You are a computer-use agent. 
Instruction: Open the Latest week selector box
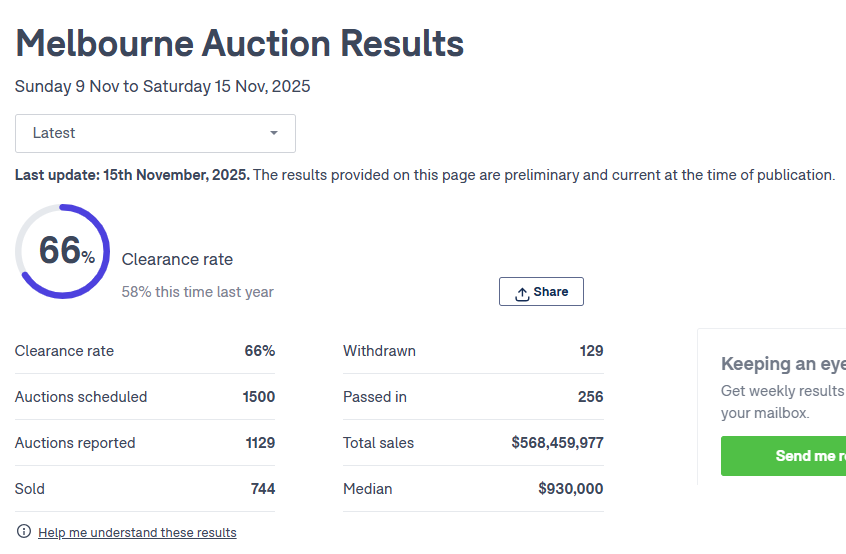(155, 133)
